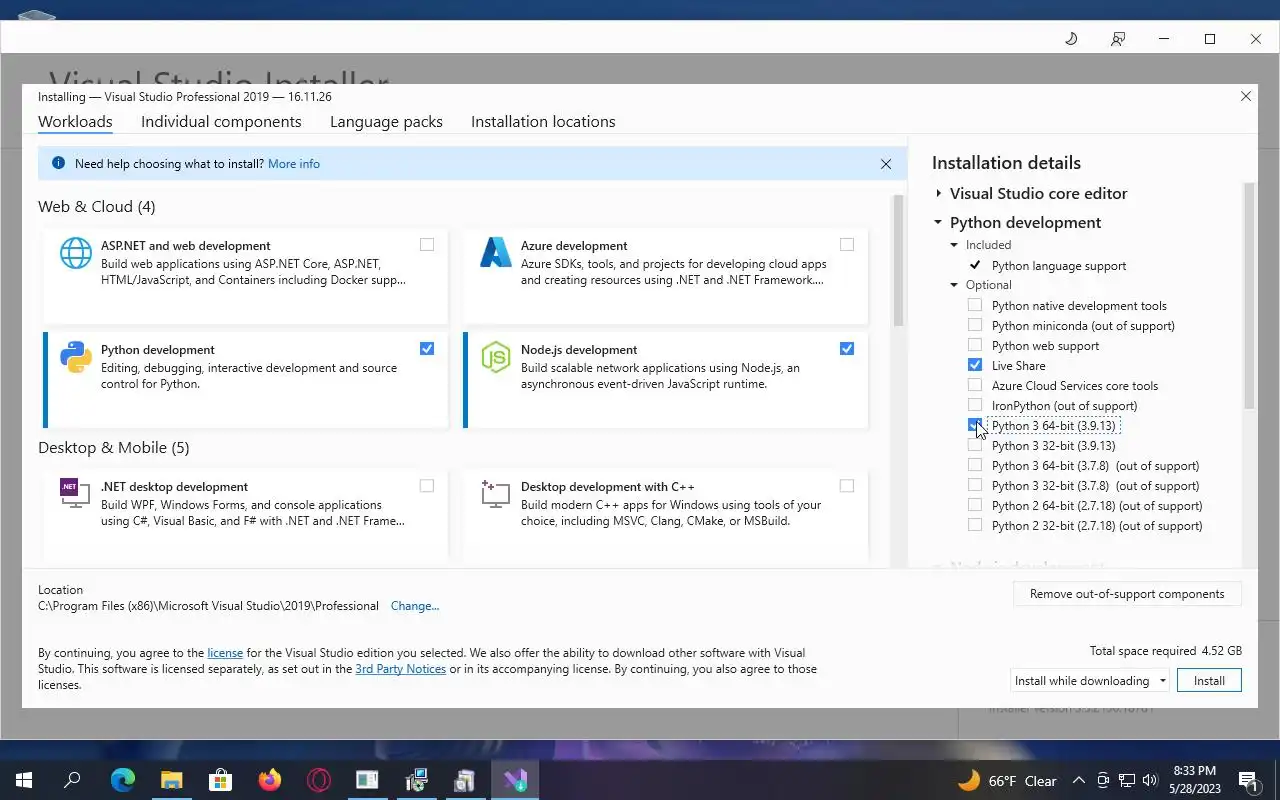
Task: Enable Azure Cloud Services core tools
Action: click(x=975, y=385)
